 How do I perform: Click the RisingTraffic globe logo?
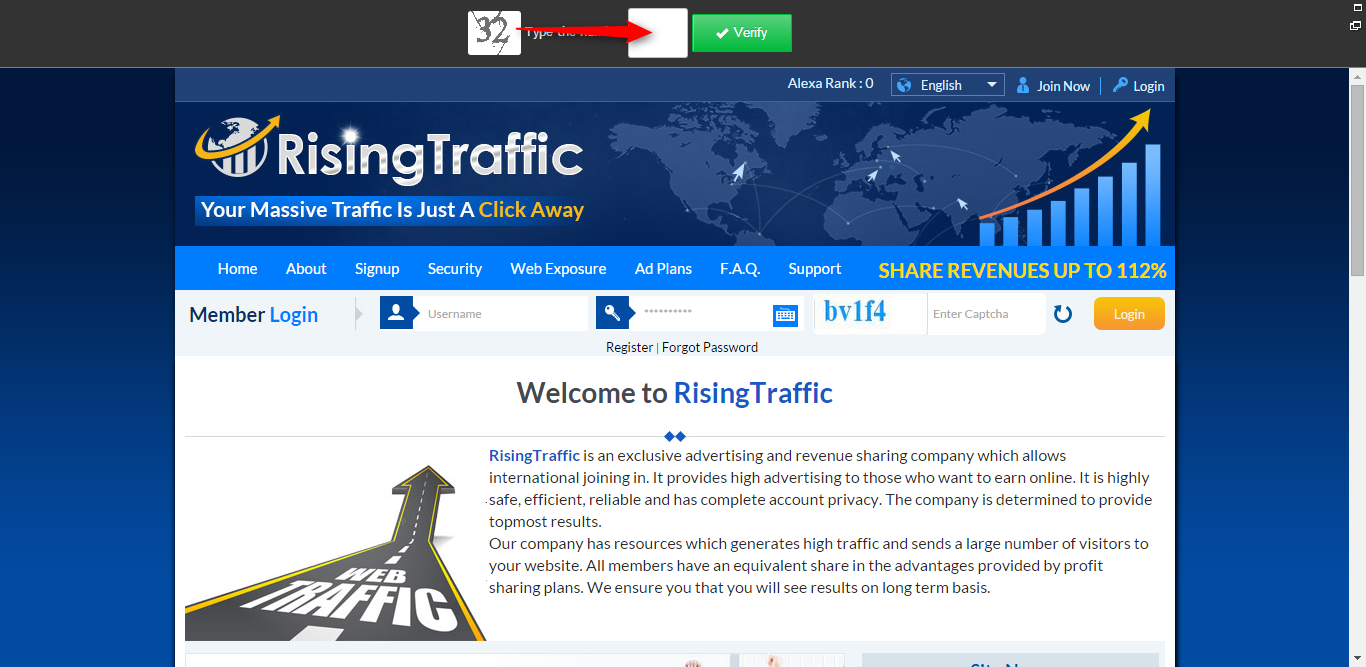237,147
